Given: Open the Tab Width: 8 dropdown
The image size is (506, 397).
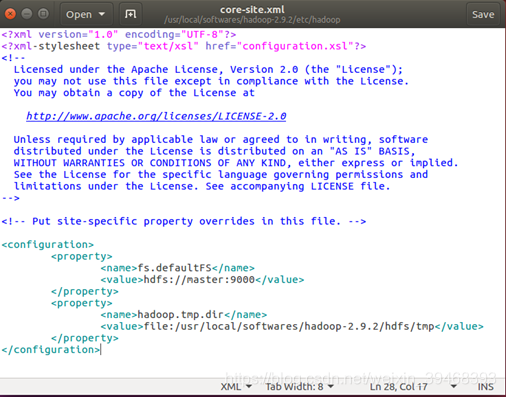Looking at the screenshot, I should click(299, 387).
